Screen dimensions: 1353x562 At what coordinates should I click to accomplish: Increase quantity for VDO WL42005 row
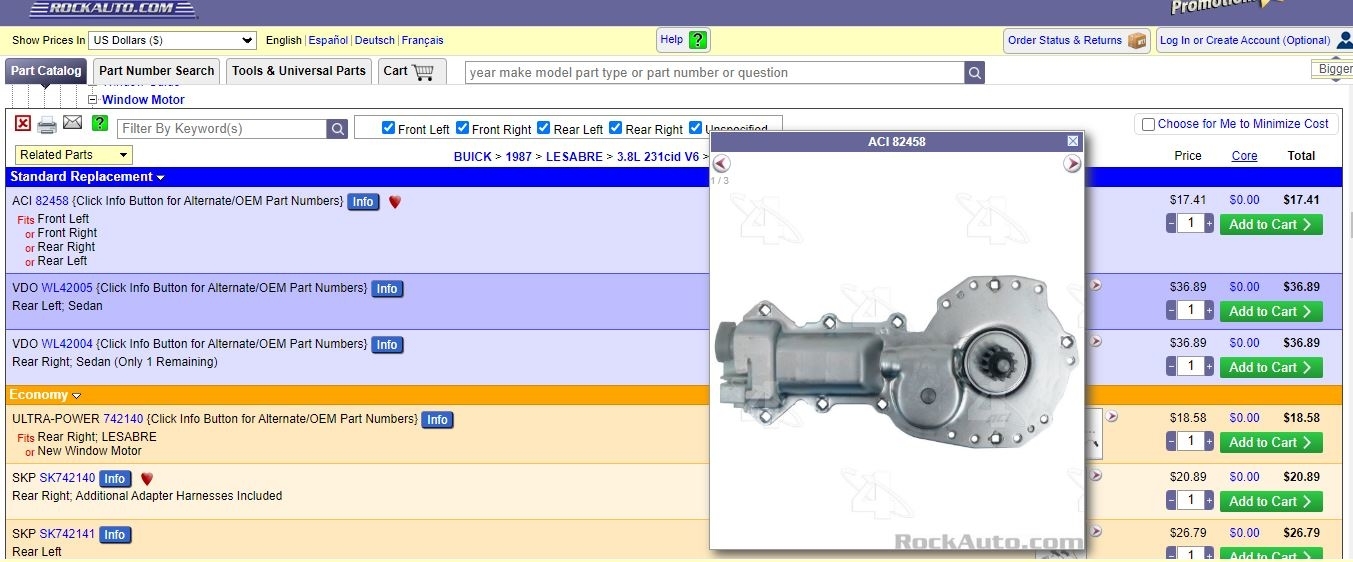point(1209,311)
